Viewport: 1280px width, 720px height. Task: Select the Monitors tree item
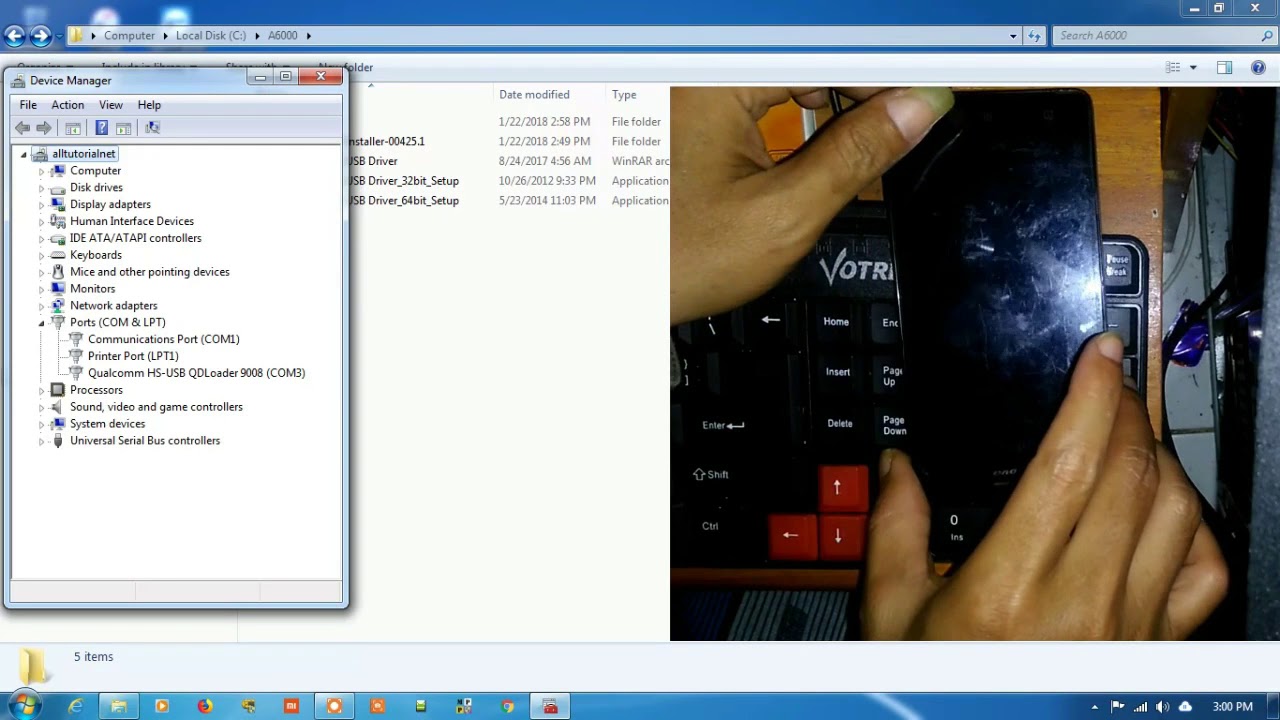92,289
